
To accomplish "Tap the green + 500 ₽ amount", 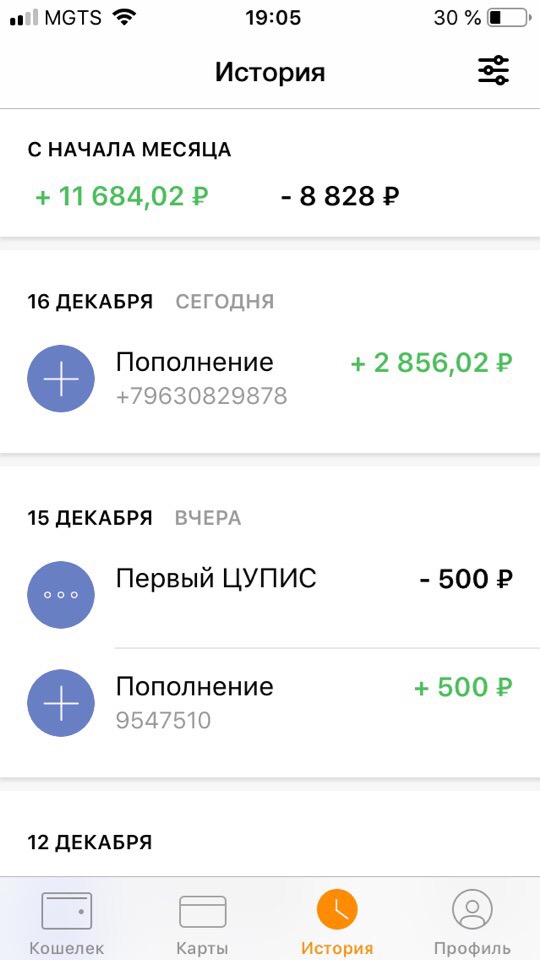I will pyautogui.click(x=463, y=687).
